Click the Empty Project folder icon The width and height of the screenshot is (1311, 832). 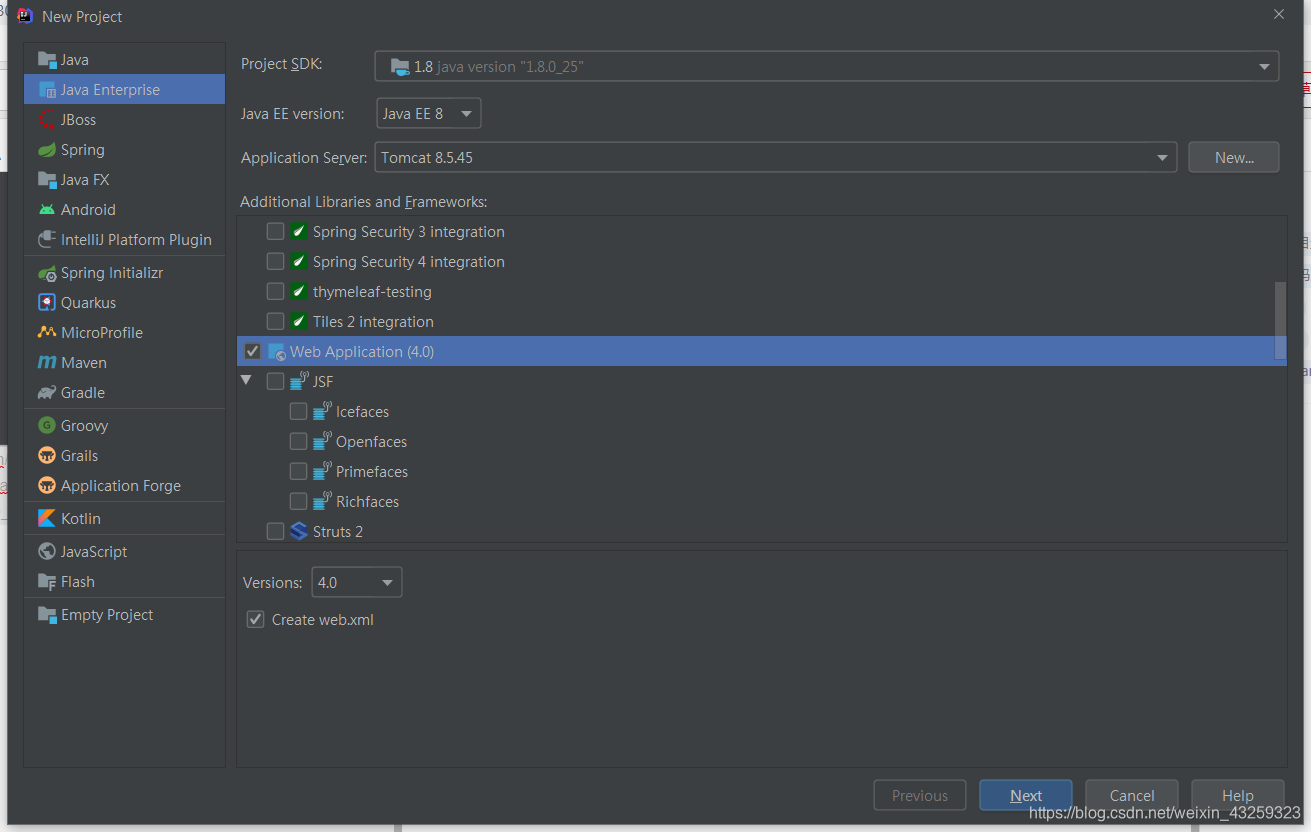[47, 615]
